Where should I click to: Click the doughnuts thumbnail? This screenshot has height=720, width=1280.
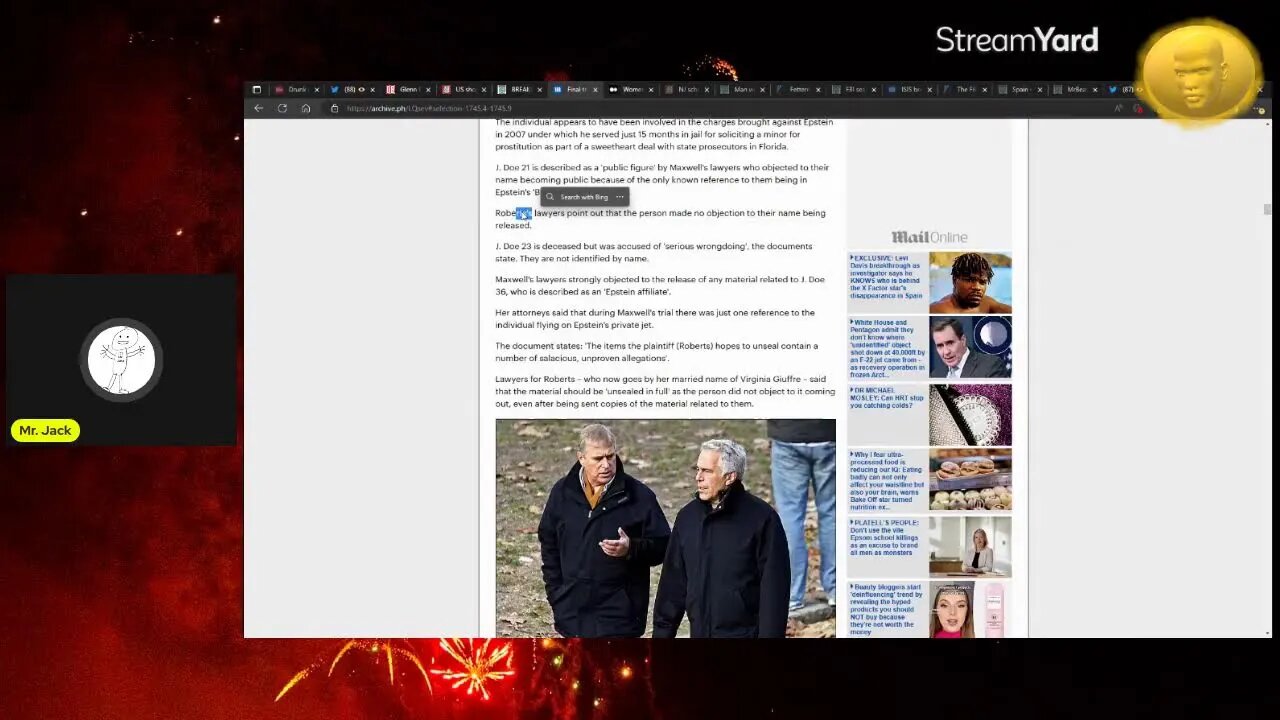(970, 480)
